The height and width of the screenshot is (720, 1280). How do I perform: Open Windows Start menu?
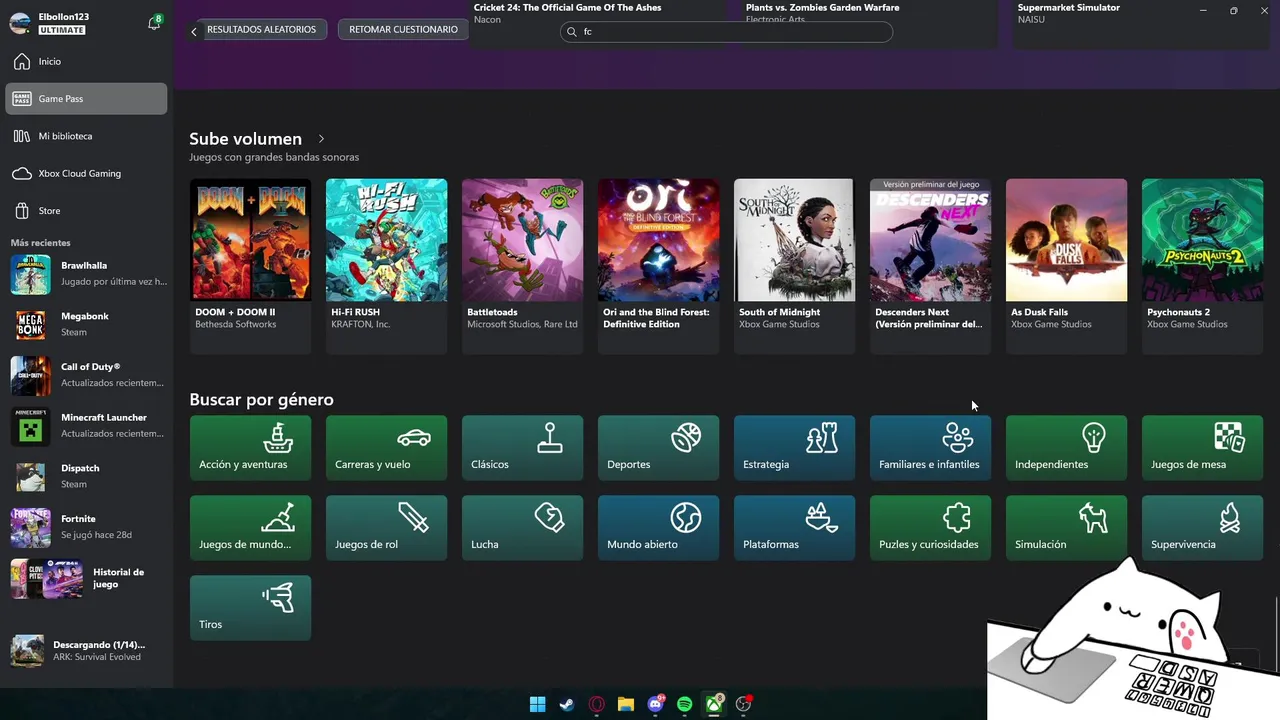(537, 704)
